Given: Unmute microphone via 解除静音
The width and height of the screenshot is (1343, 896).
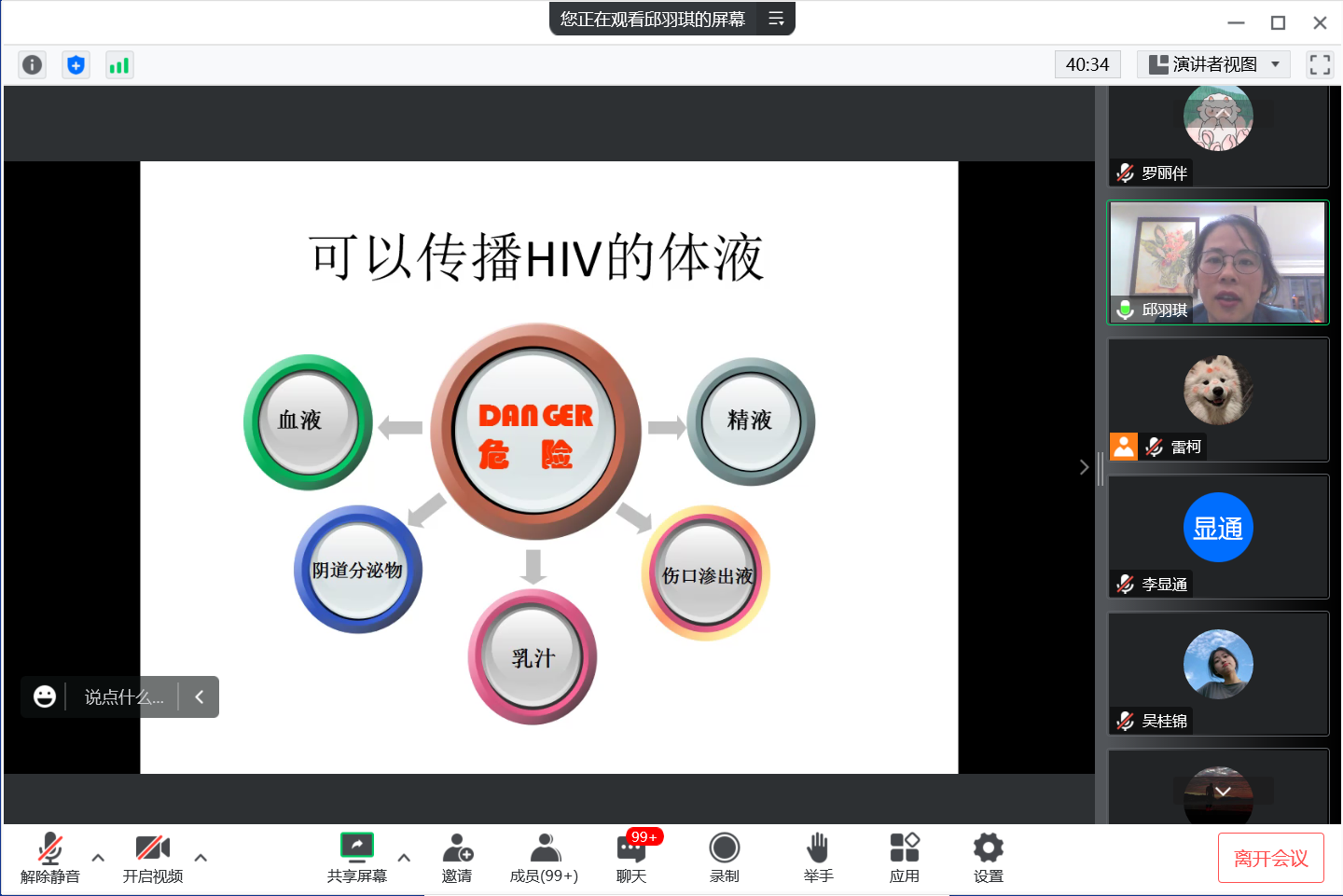Looking at the screenshot, I should [50, 858].
